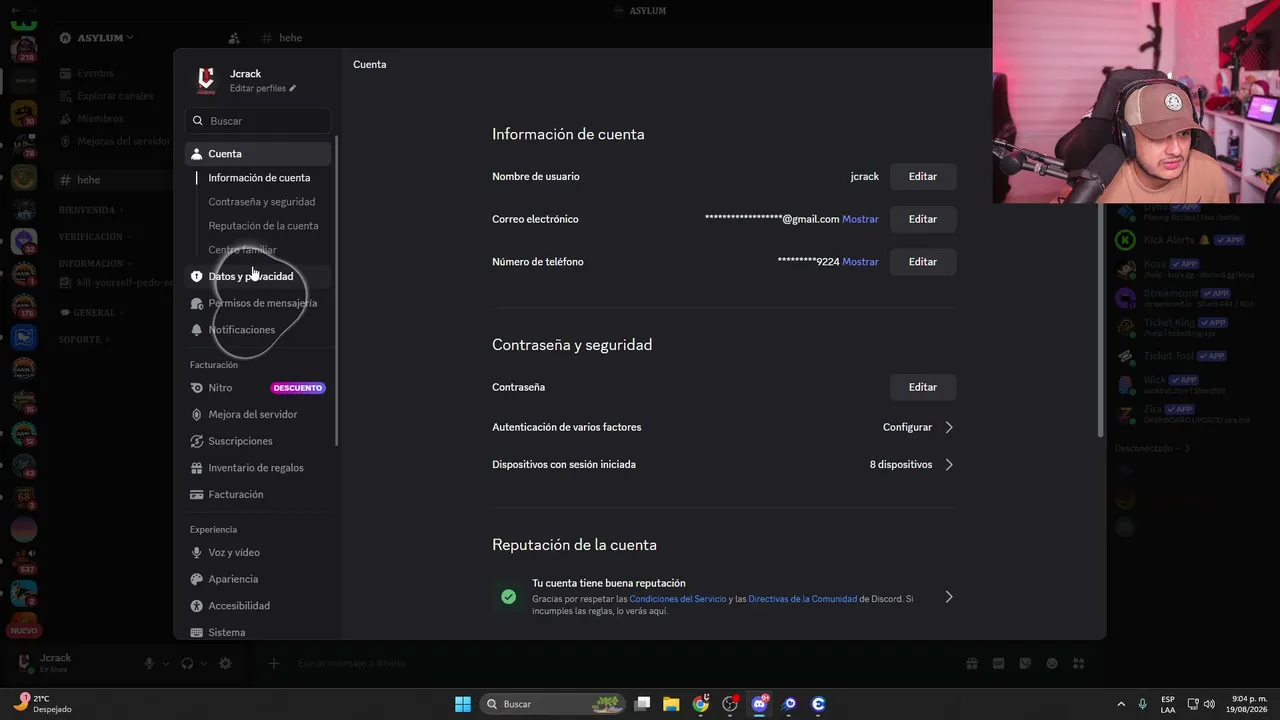Screen dimensions: 1280x720
Task: Click the Facturación credit card icon
Action: (x=197, y=495)
